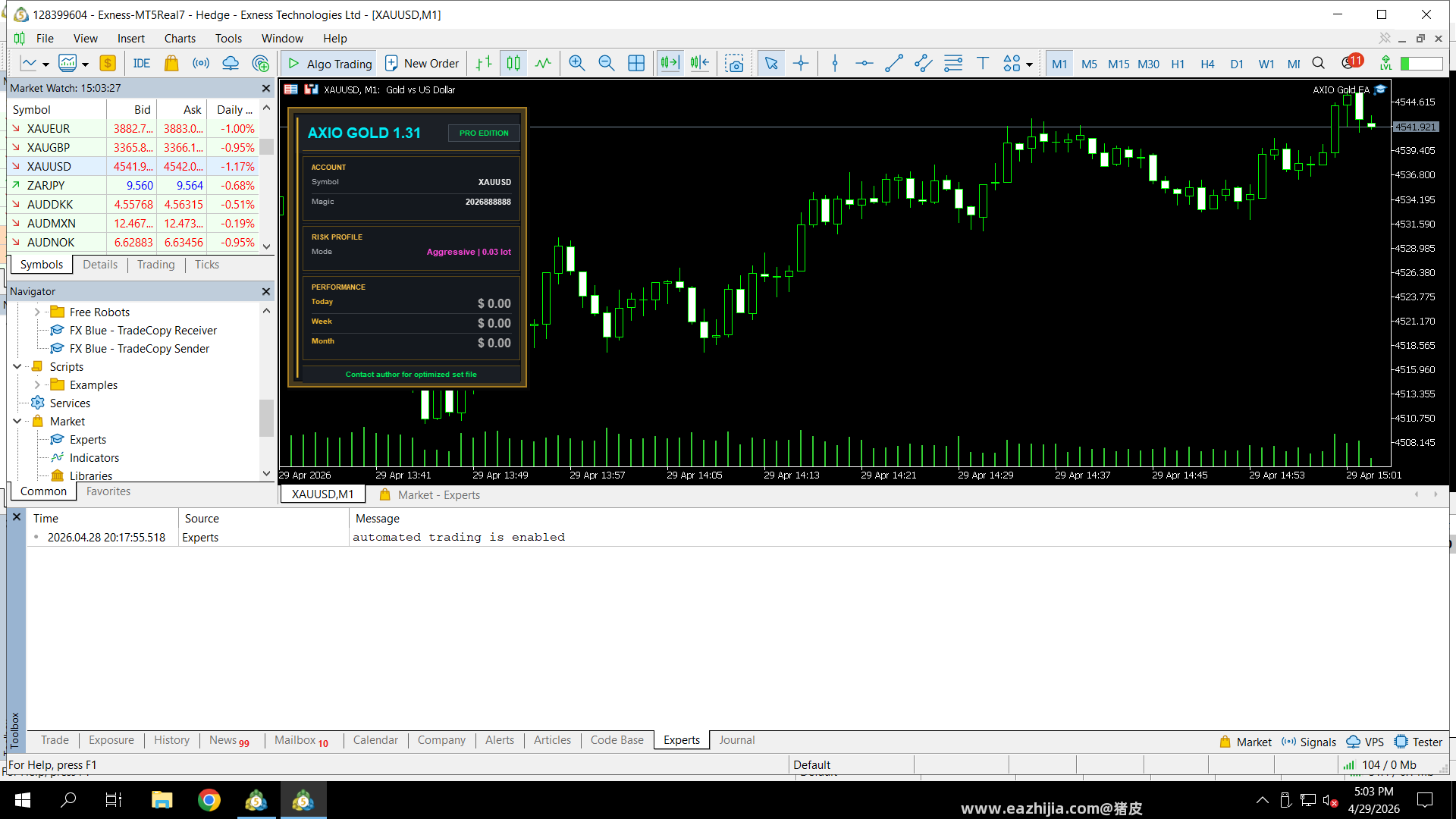The width and height of the screenshot is (1456, 819).
Task: Open the profiles icon in toolbar
Action: point(67,64)
